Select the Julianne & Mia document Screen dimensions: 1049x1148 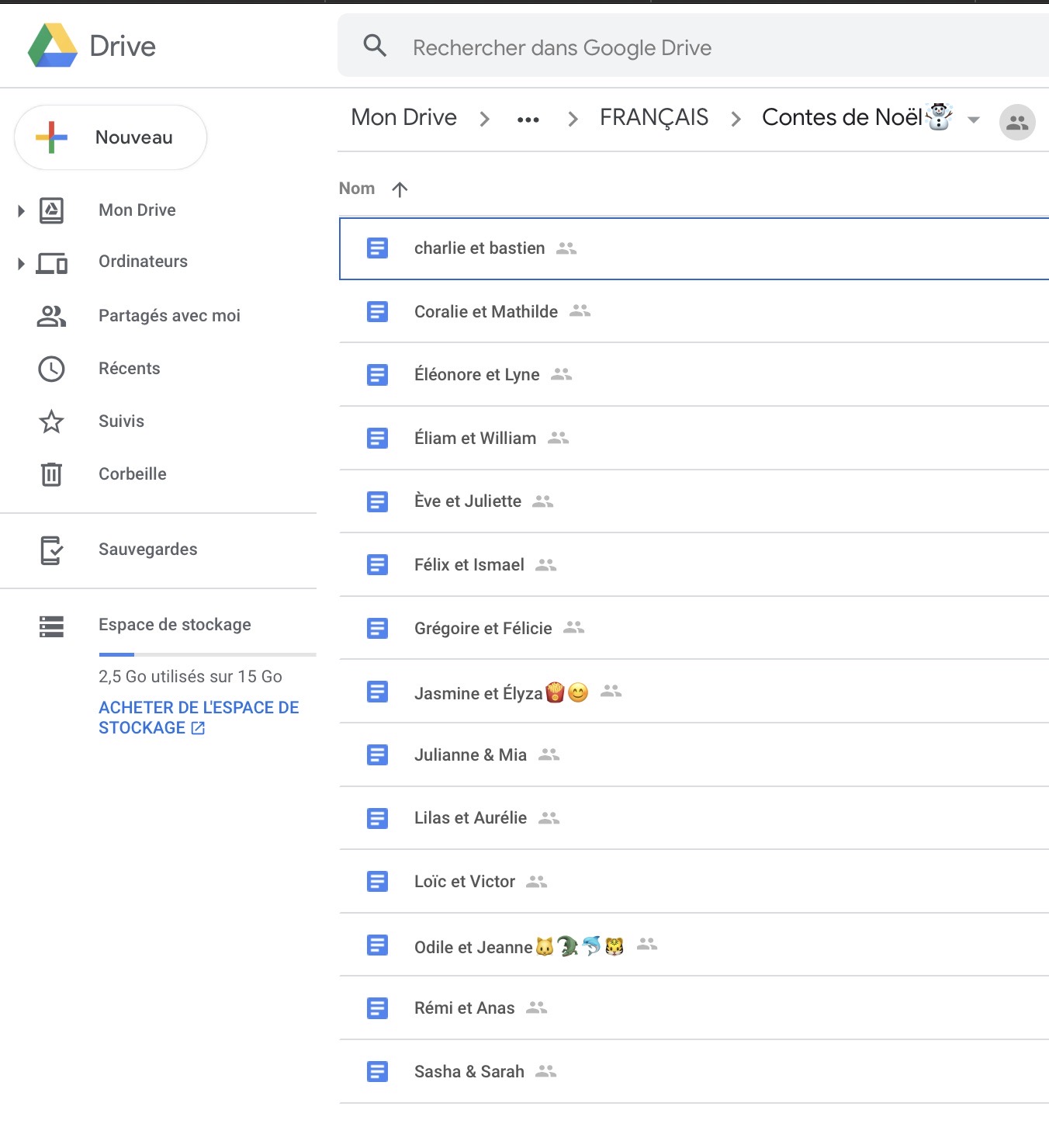click(694, 755)
